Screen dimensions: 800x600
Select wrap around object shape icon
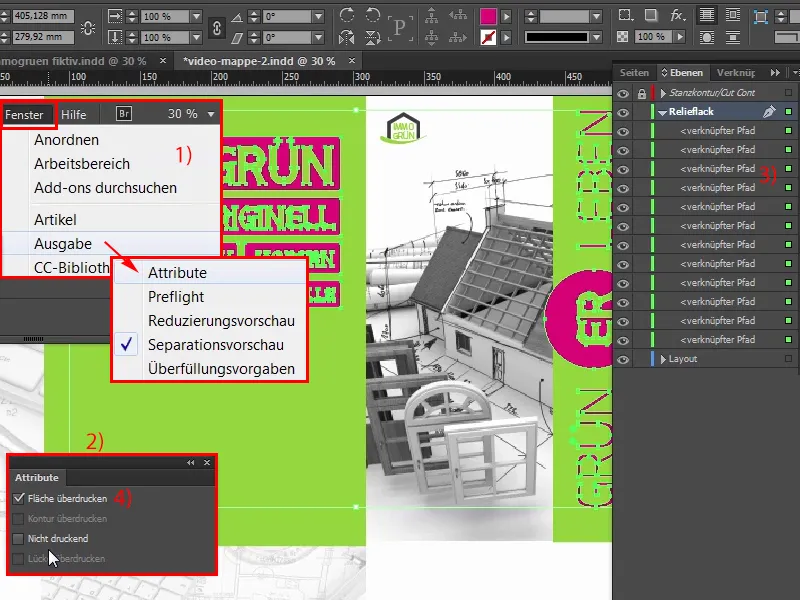click(707, 37)
